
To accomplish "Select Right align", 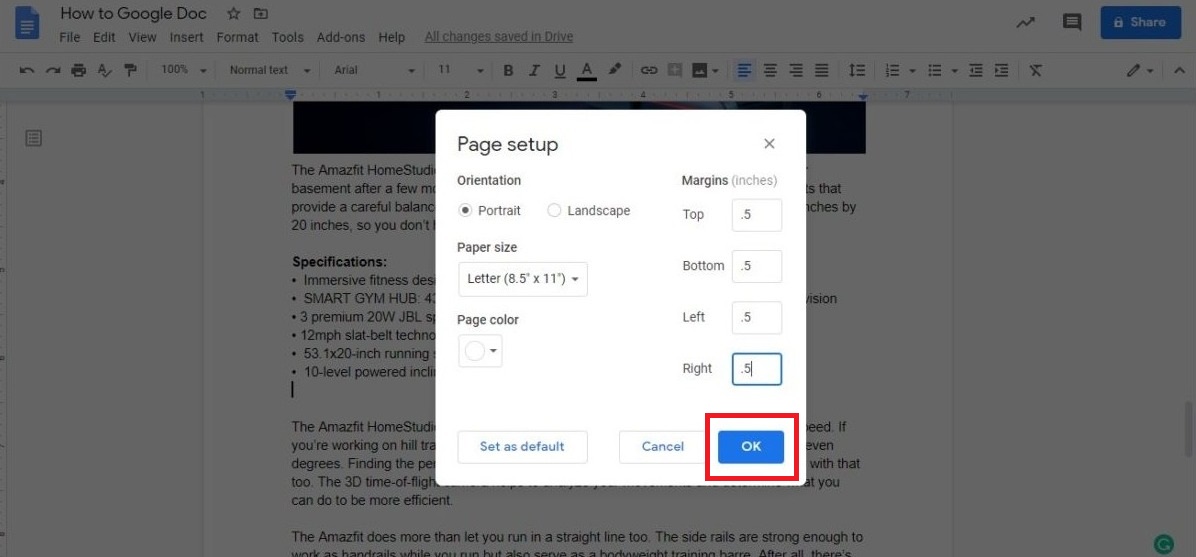I will (x=796, y=70).
